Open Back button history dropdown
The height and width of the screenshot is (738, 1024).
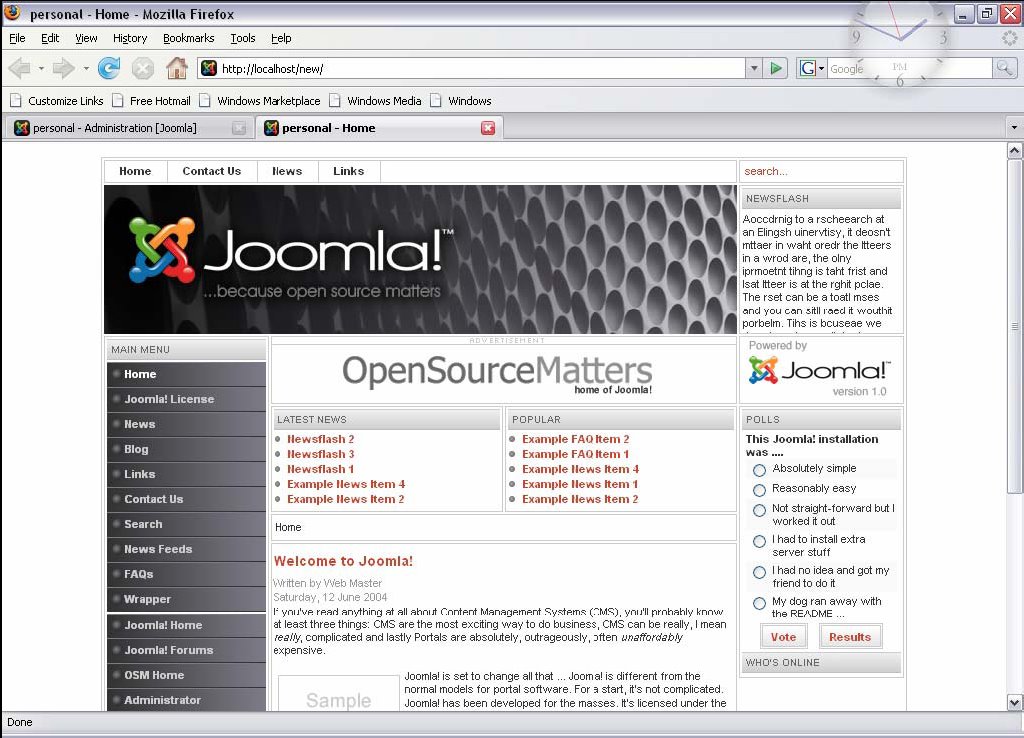click(40, 68)
